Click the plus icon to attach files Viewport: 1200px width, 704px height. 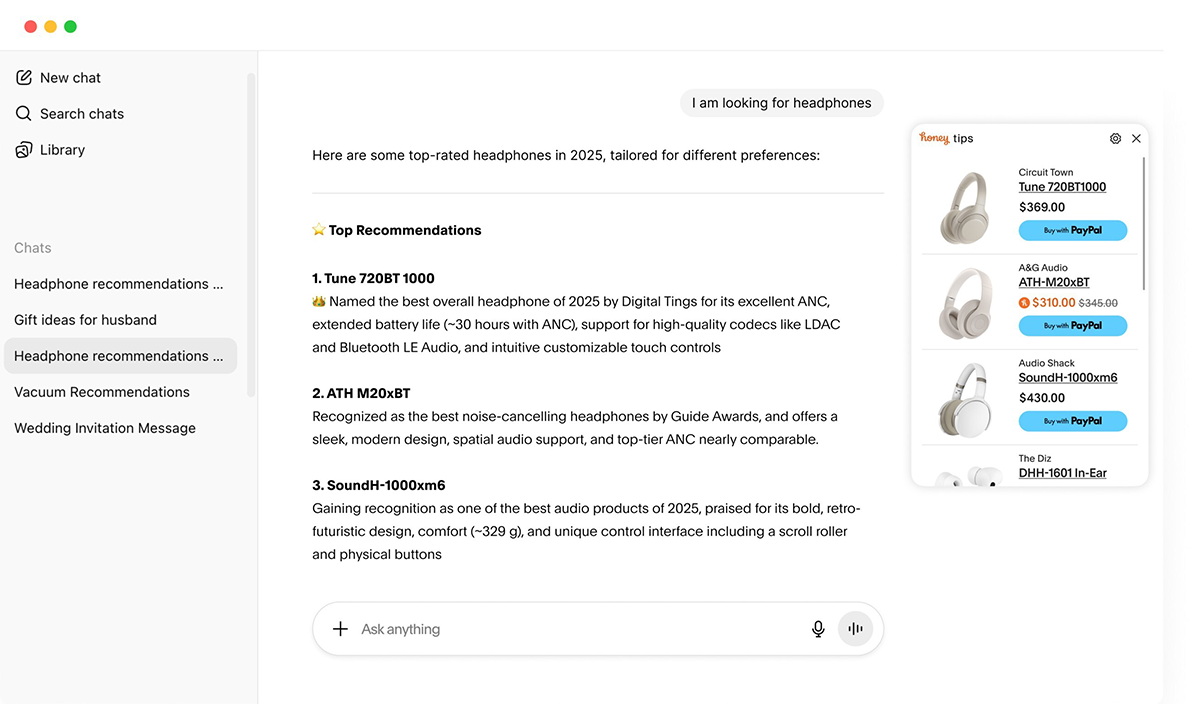[340, 628]
